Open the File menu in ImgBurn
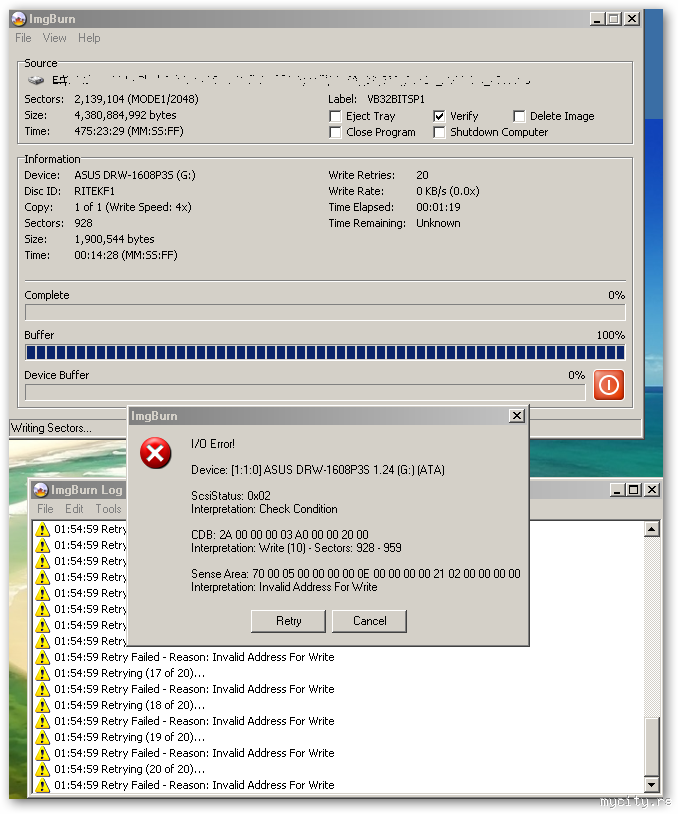Screen dimensions: 678x814 23,38
